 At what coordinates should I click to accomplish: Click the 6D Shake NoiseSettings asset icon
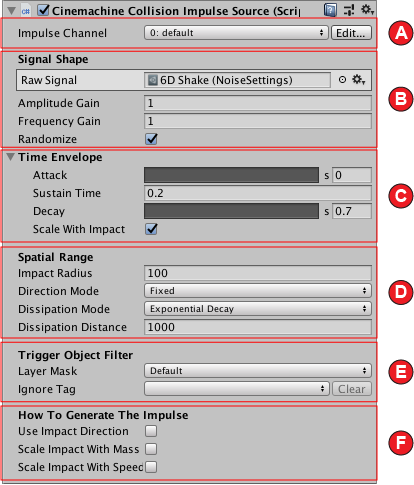(152, 80)
